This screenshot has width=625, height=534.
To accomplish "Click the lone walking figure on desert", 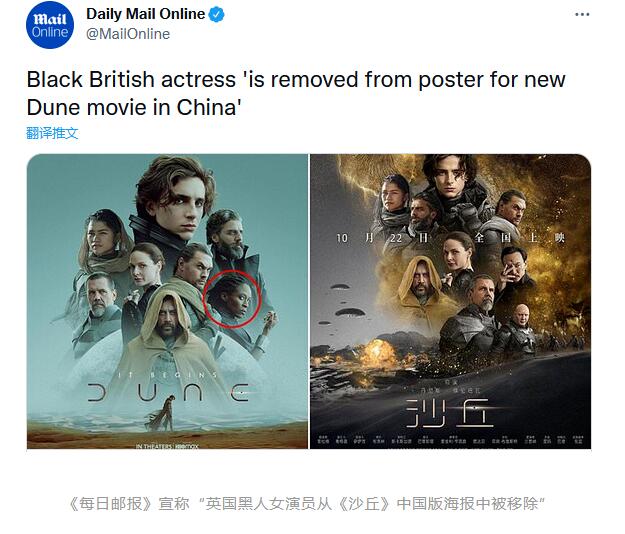I will [164, 414].
